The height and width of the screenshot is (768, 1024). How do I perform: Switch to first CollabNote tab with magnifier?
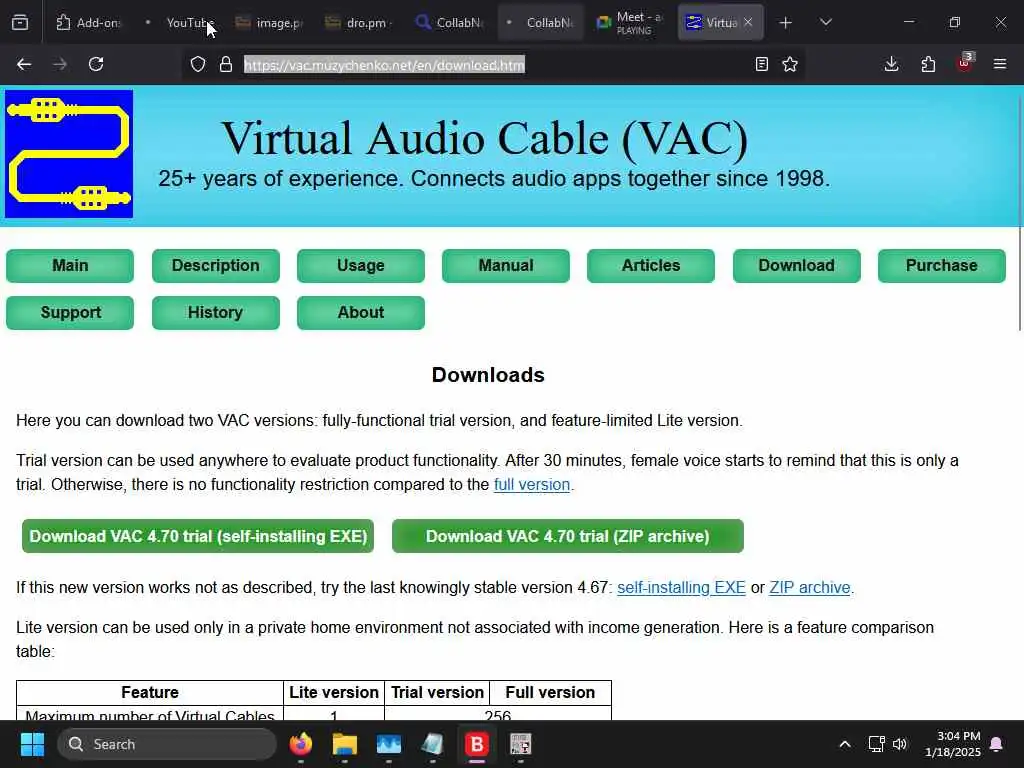[449, 23]
